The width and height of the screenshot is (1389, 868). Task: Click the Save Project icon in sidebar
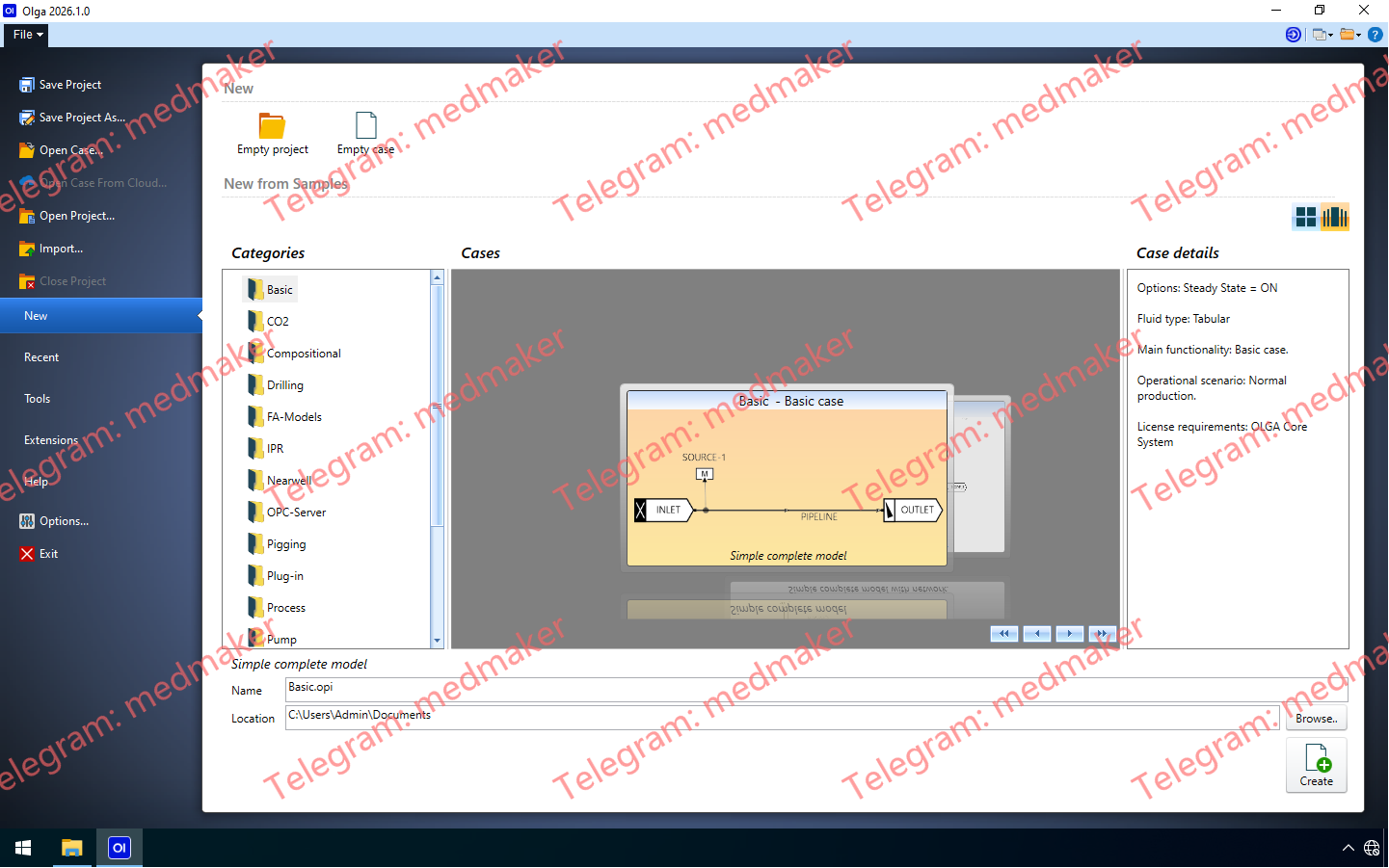click(x=27, y=85)
